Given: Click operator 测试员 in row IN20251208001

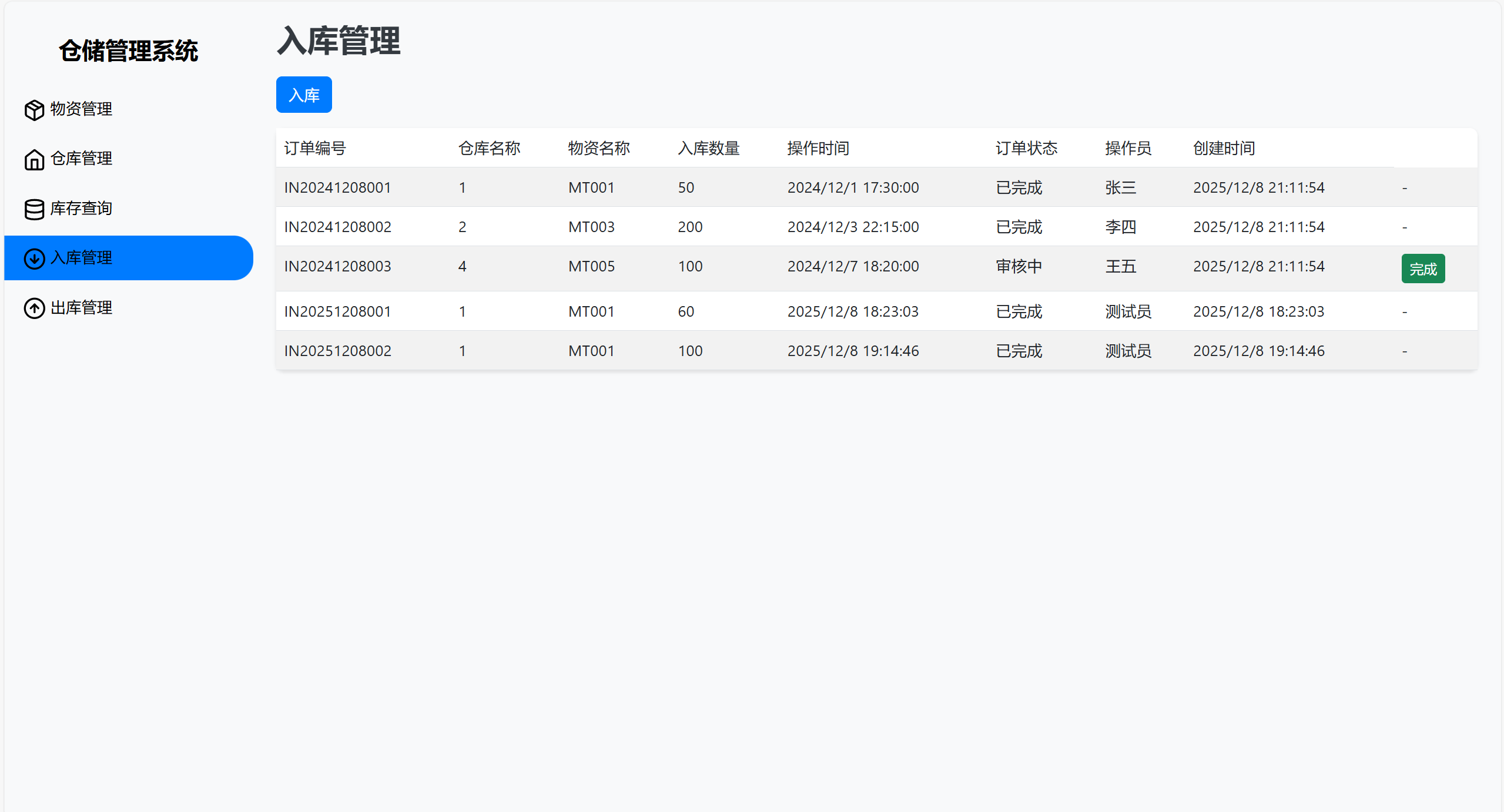Looking at the screenshot, I should tap(1128, 311).
